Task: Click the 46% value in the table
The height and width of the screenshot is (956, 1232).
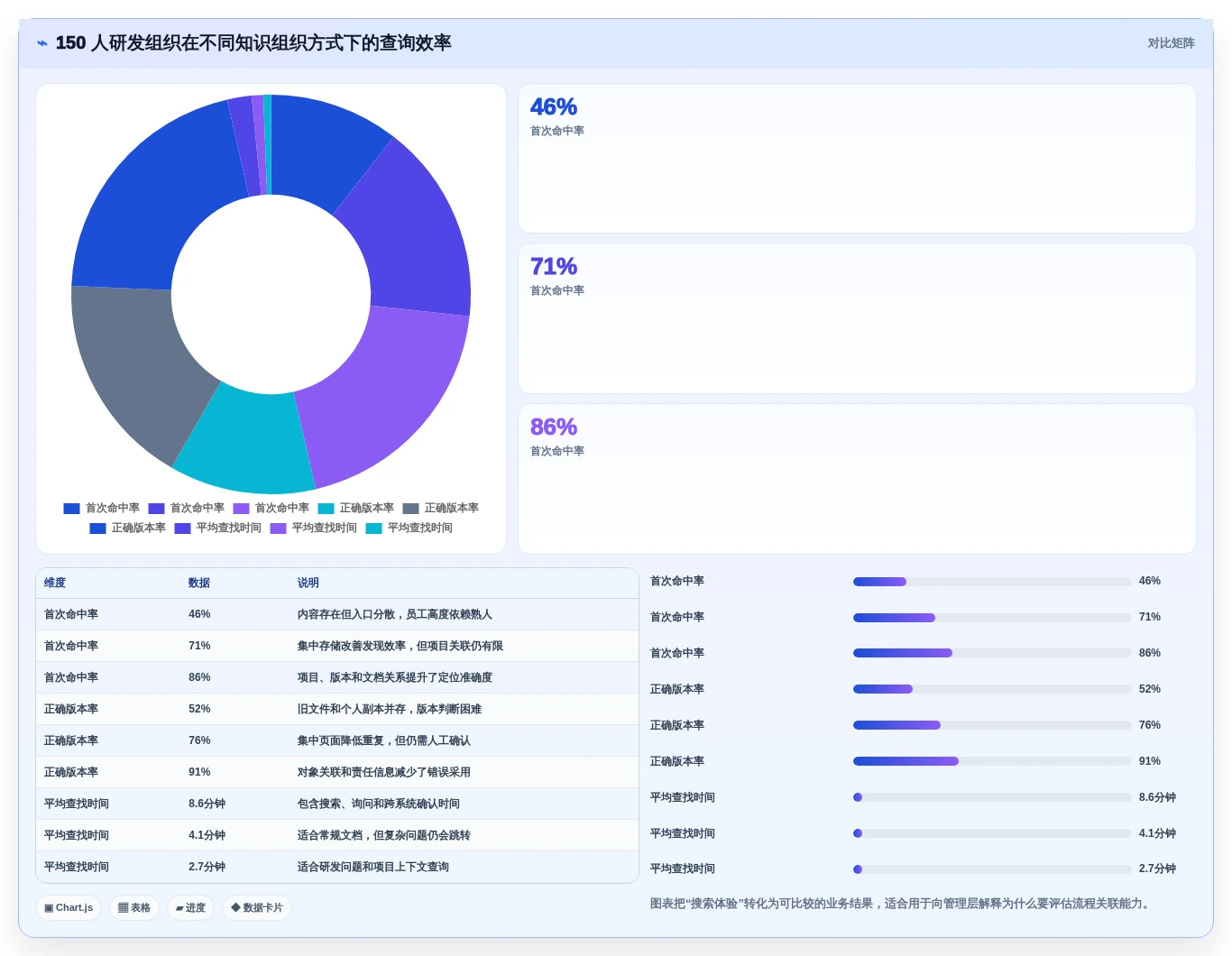Action: tap(199, 614)
